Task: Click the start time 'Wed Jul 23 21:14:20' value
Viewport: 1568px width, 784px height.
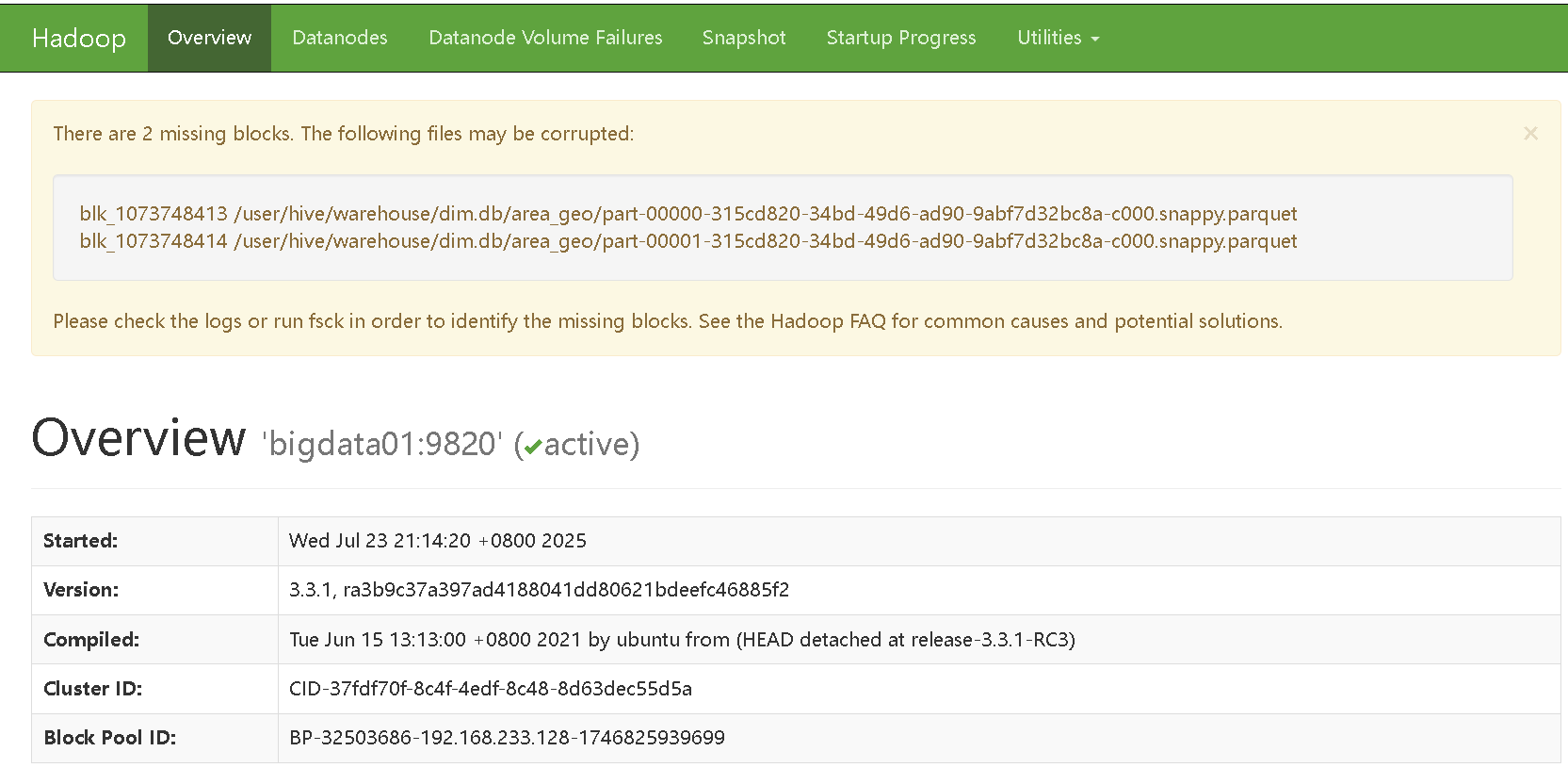Action: (438, 541)
